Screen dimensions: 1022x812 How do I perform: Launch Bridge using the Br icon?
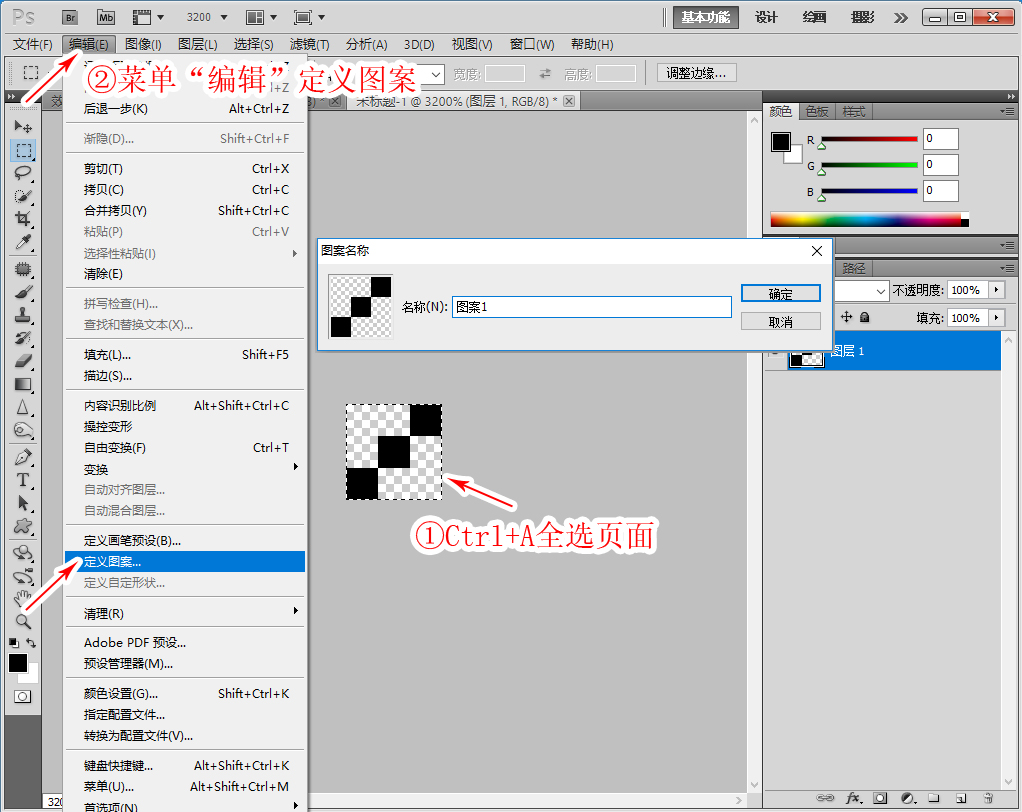(x=70, y=17)
